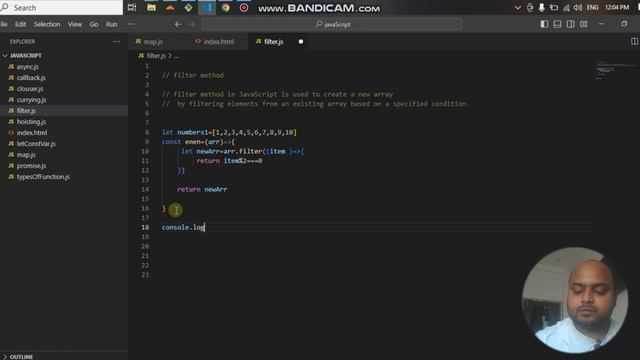This screenshot has width=640, height=360.
Task: Click 'let numbers1' declaration on line 8
Action: coord(185,132)
